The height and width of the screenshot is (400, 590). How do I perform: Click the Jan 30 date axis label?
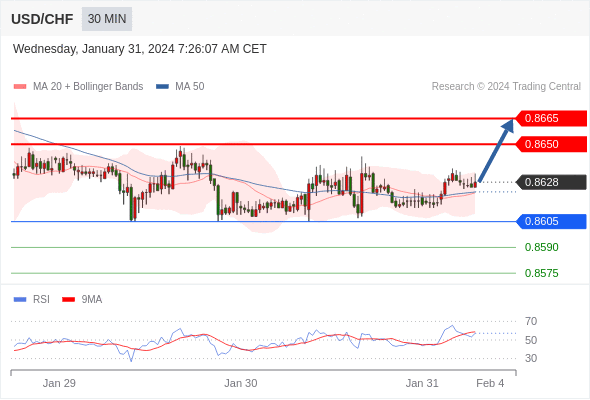(241, 383)
